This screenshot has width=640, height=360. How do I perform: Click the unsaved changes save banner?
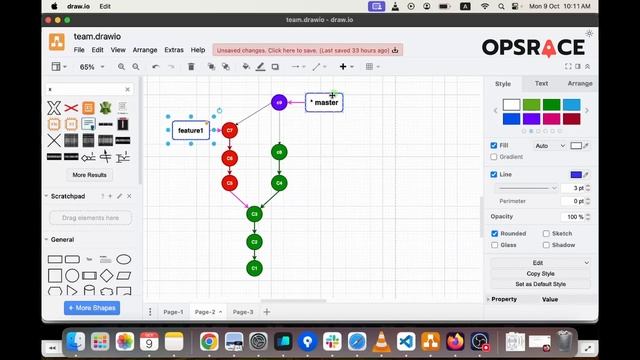point(308,50)
